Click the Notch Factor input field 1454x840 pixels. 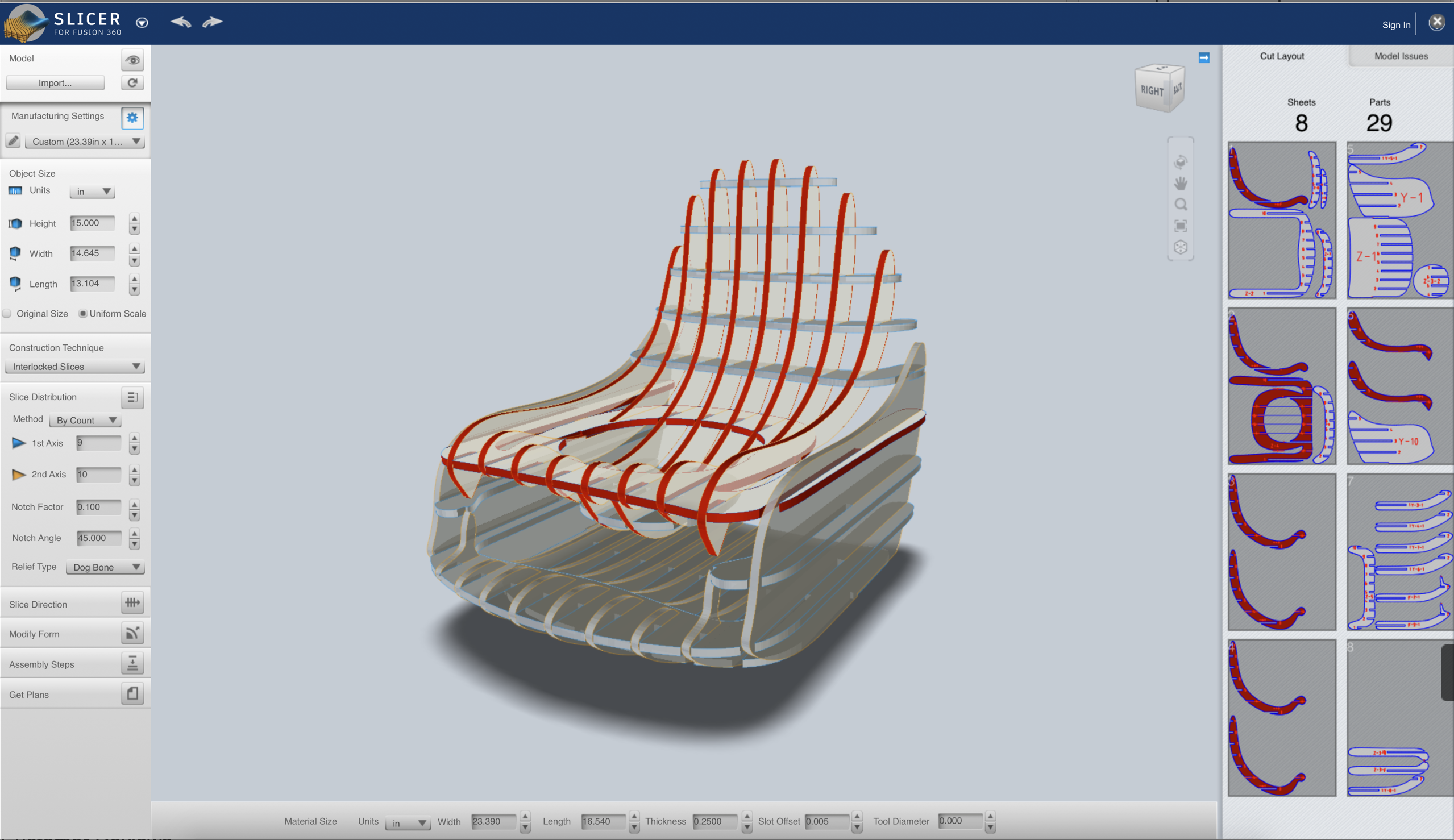pos(99,507)
